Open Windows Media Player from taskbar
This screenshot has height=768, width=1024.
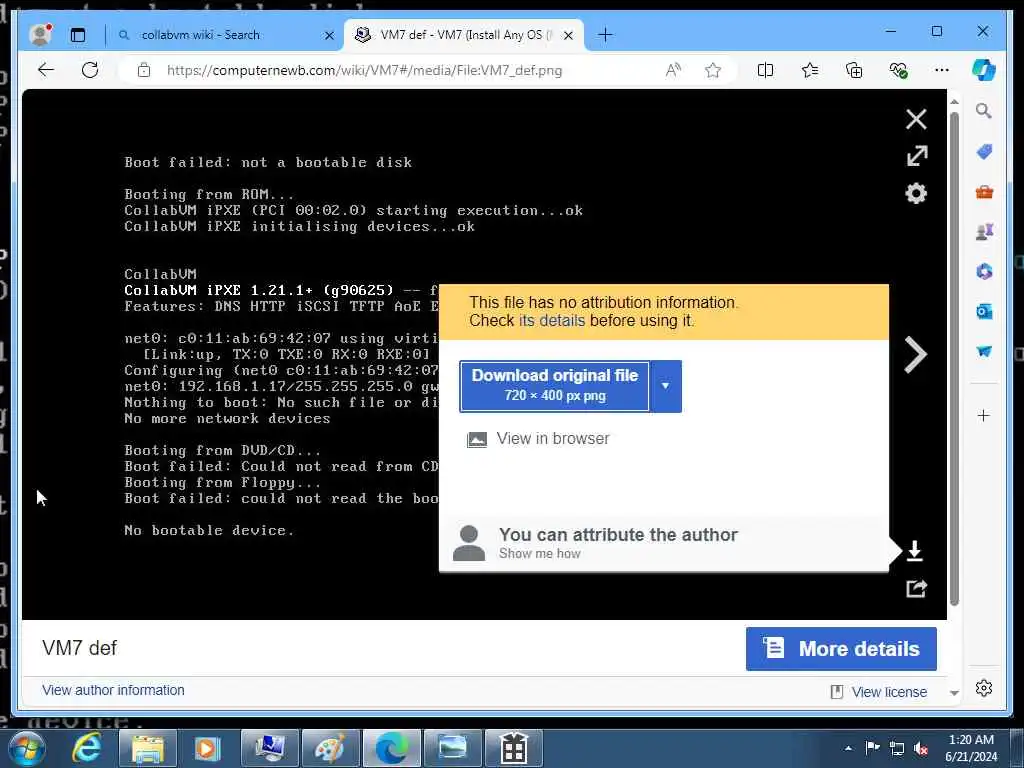point(208,748)
